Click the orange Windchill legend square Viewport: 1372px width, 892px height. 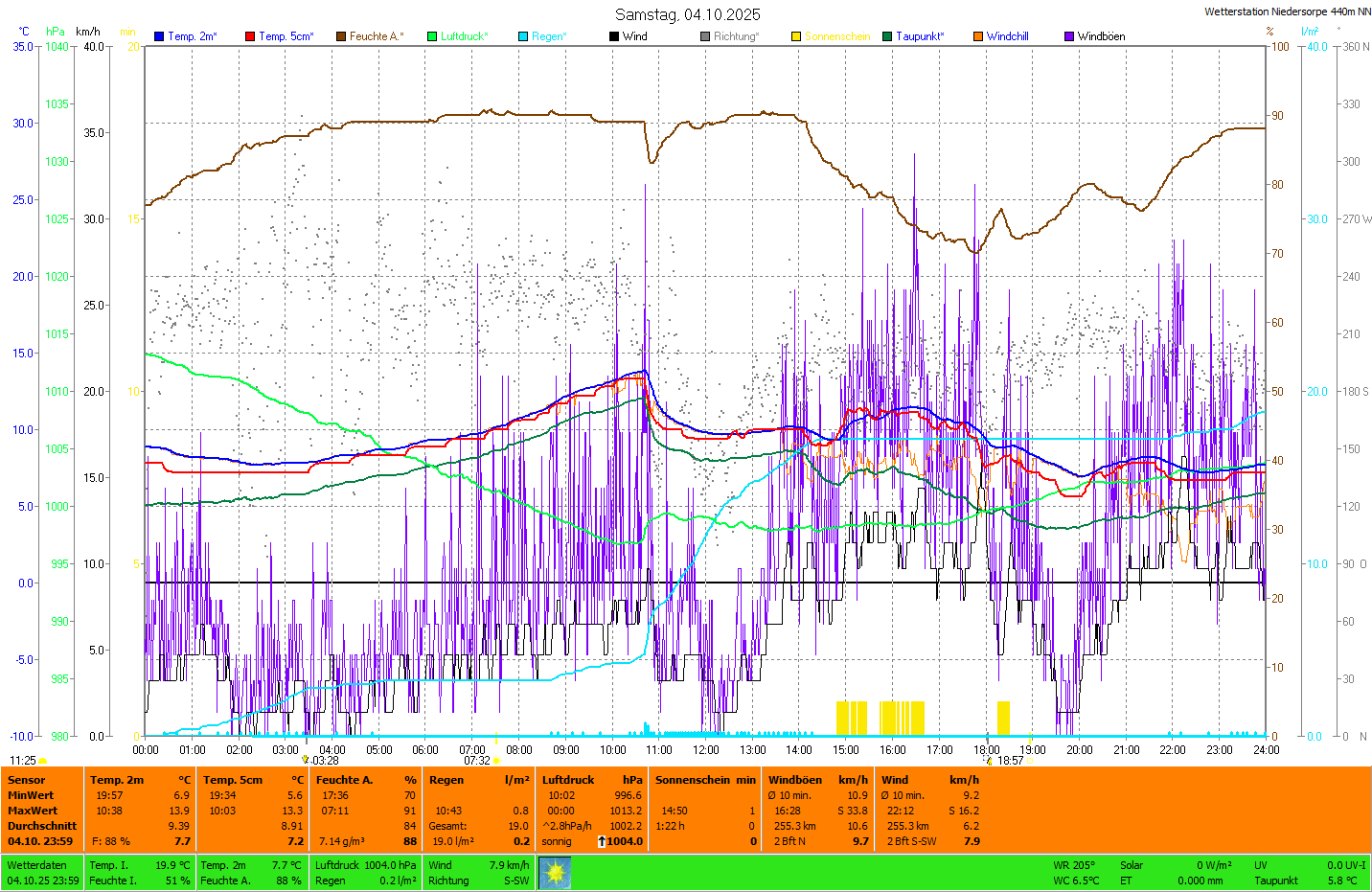tap(978, 36)
